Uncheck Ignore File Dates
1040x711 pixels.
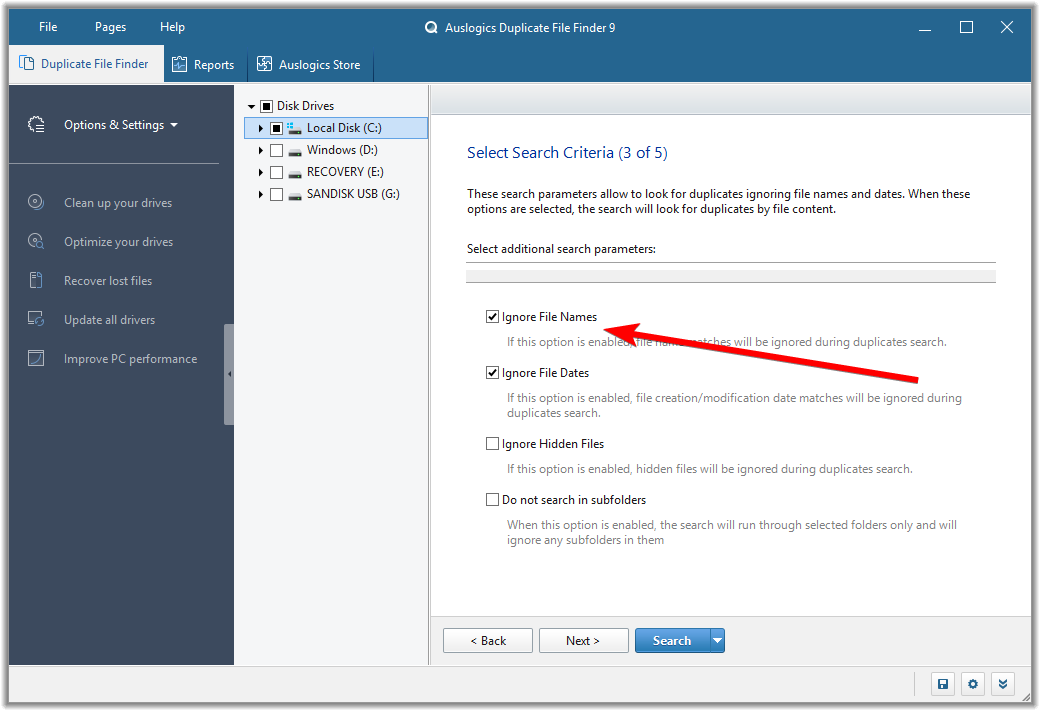tap(492, 372)
